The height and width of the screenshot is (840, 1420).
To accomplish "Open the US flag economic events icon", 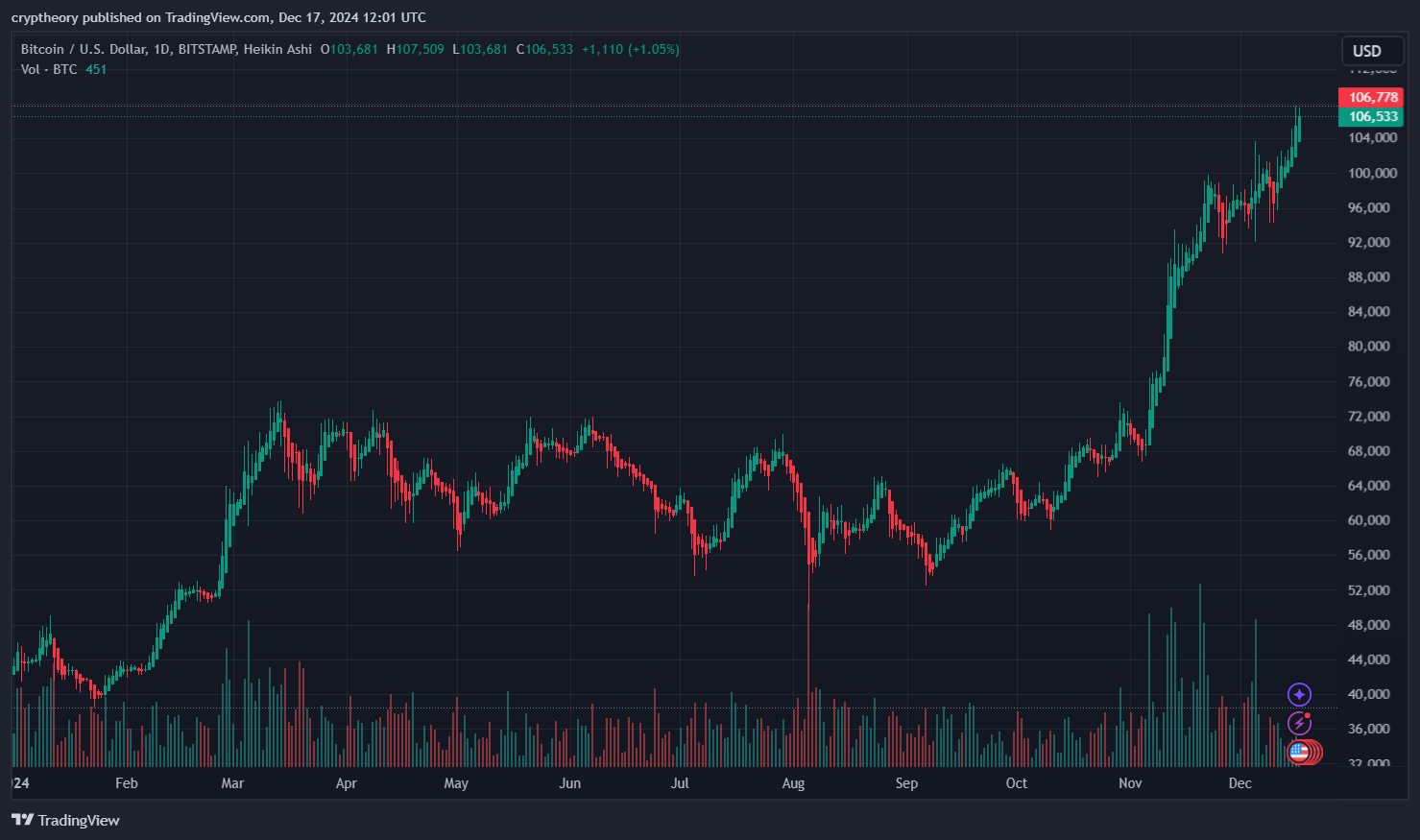I will point(1299,753).
